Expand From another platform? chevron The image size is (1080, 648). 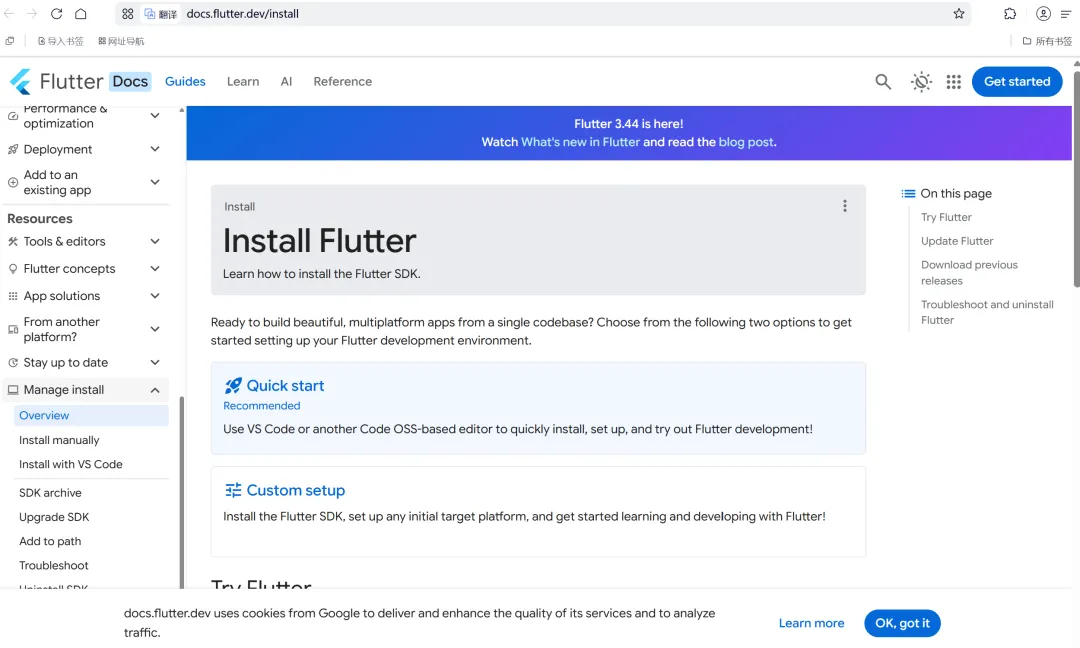point(155,329)
